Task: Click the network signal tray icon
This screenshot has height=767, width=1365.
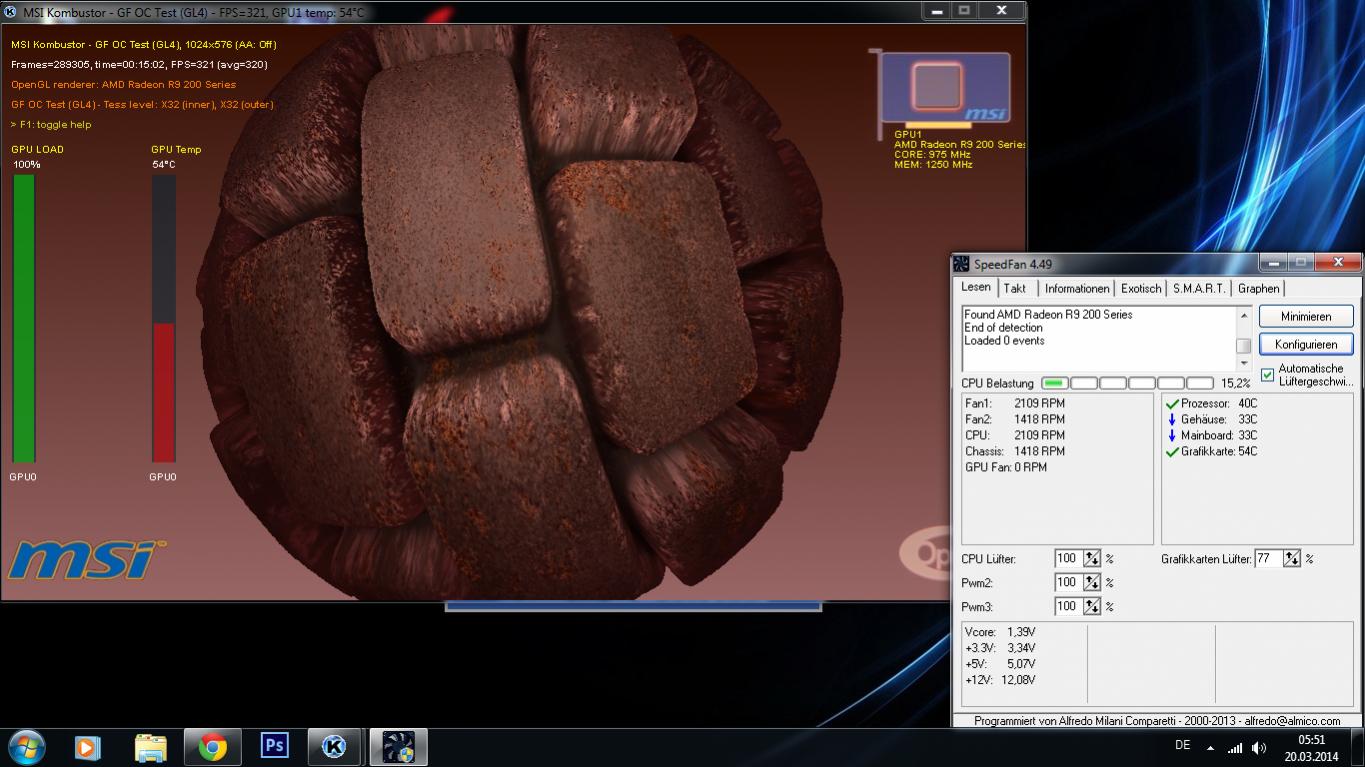Action: [1235, 748]
